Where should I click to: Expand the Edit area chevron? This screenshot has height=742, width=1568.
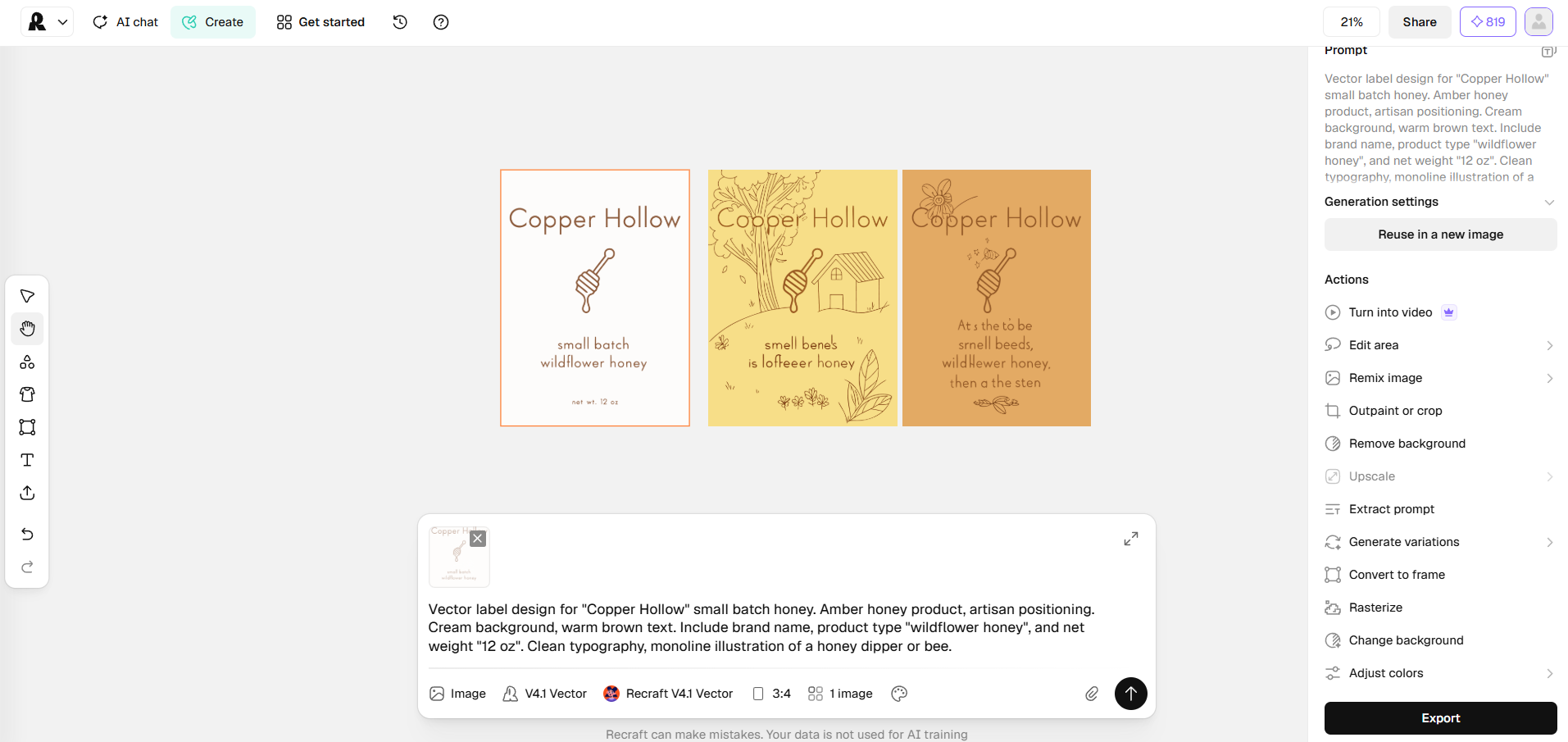(x=1549, y=345)
